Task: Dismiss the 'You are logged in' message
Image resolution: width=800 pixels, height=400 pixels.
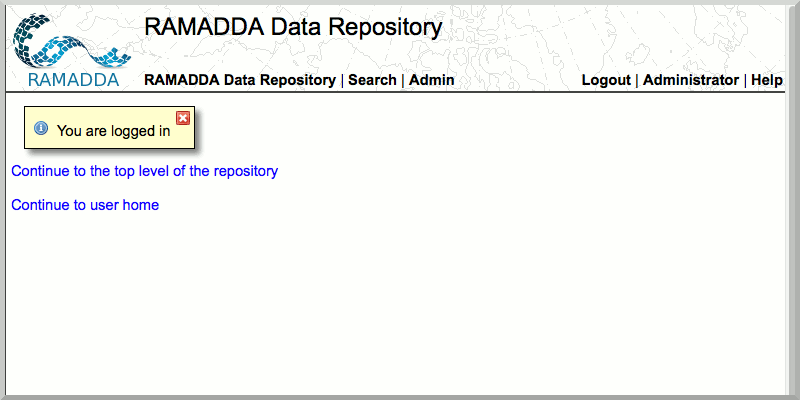Action: 183,118
